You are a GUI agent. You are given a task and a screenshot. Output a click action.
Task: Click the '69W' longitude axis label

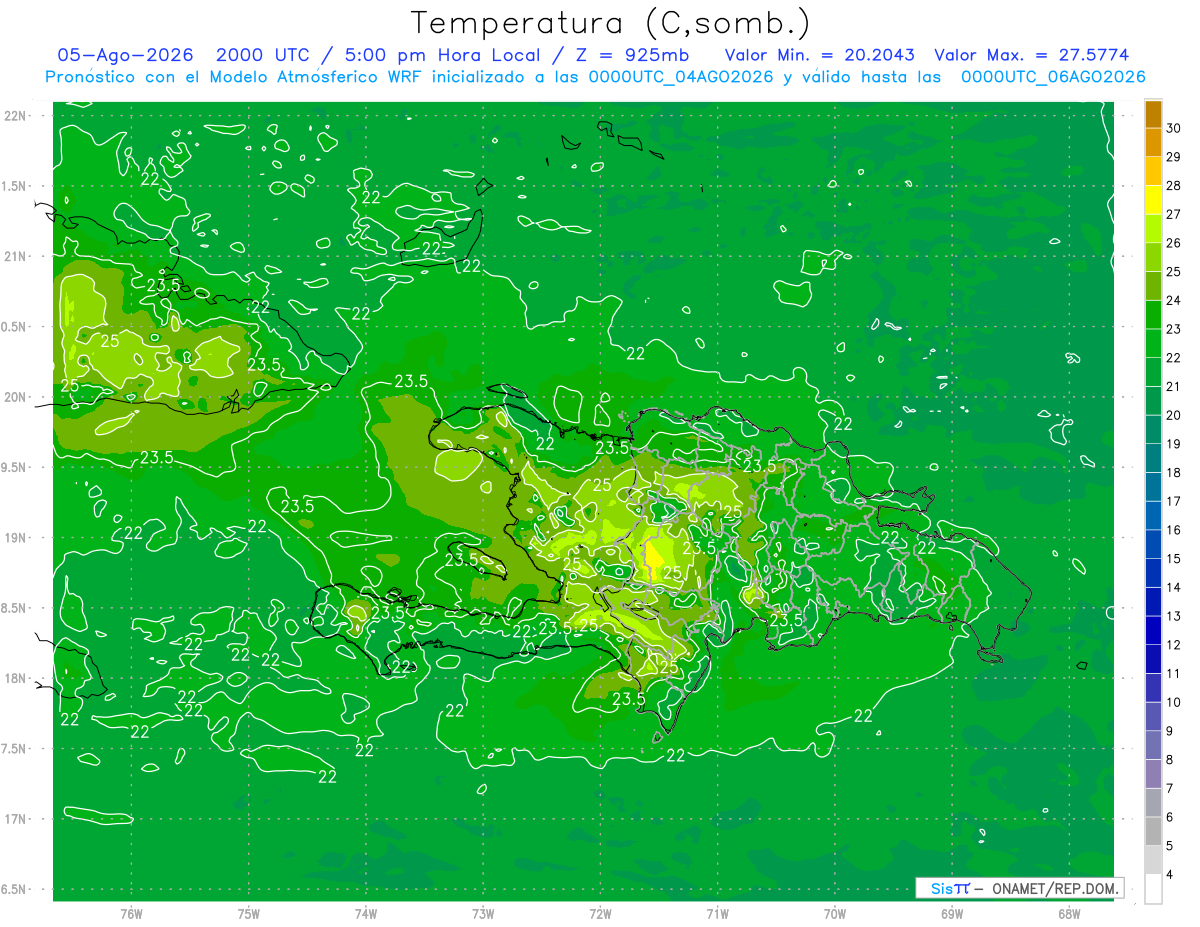pyautogui.click(x=952, y=913)
